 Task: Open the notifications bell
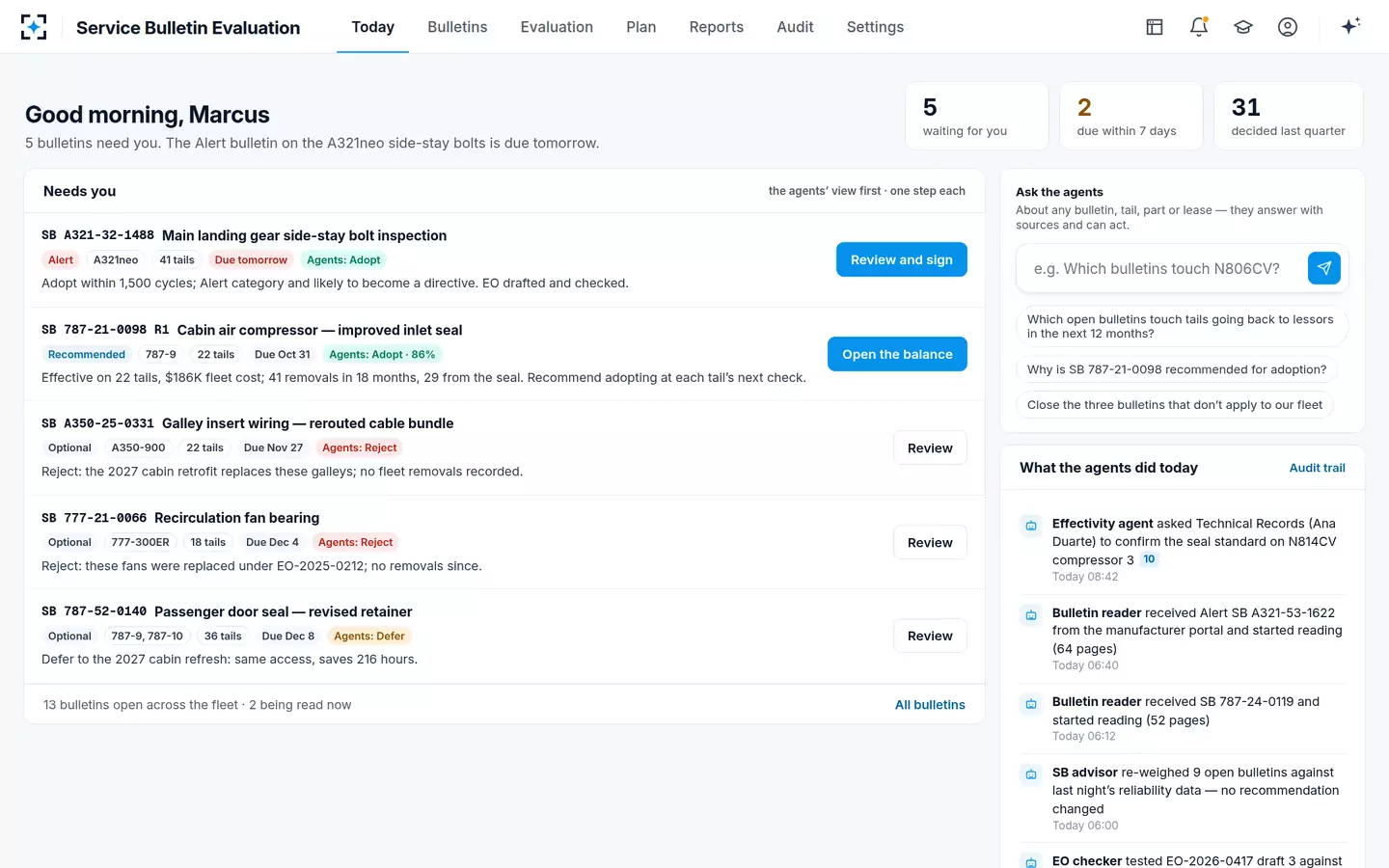point(1199,27)
